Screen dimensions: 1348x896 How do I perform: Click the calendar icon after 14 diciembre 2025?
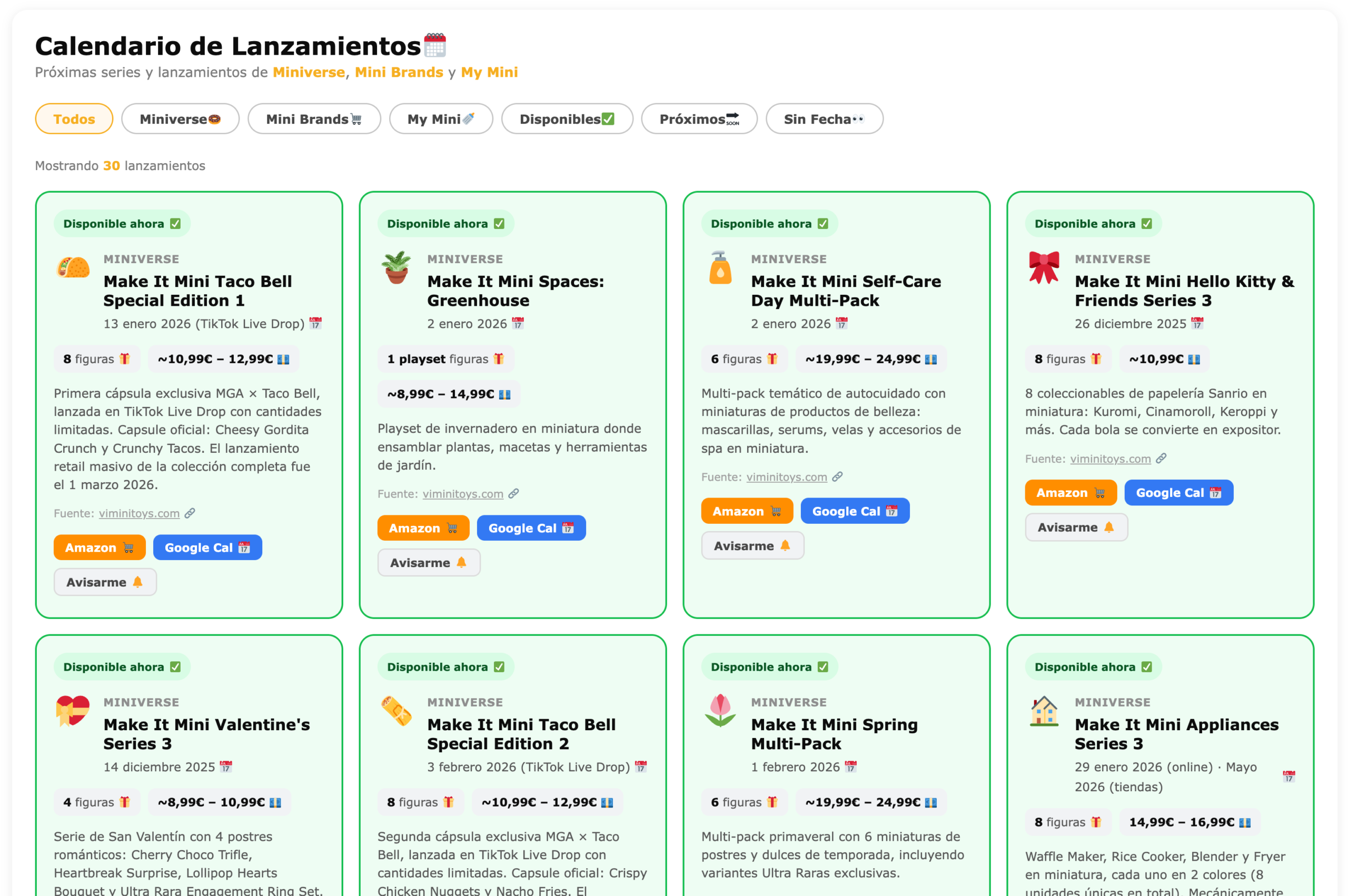click(x=226, y=767)
